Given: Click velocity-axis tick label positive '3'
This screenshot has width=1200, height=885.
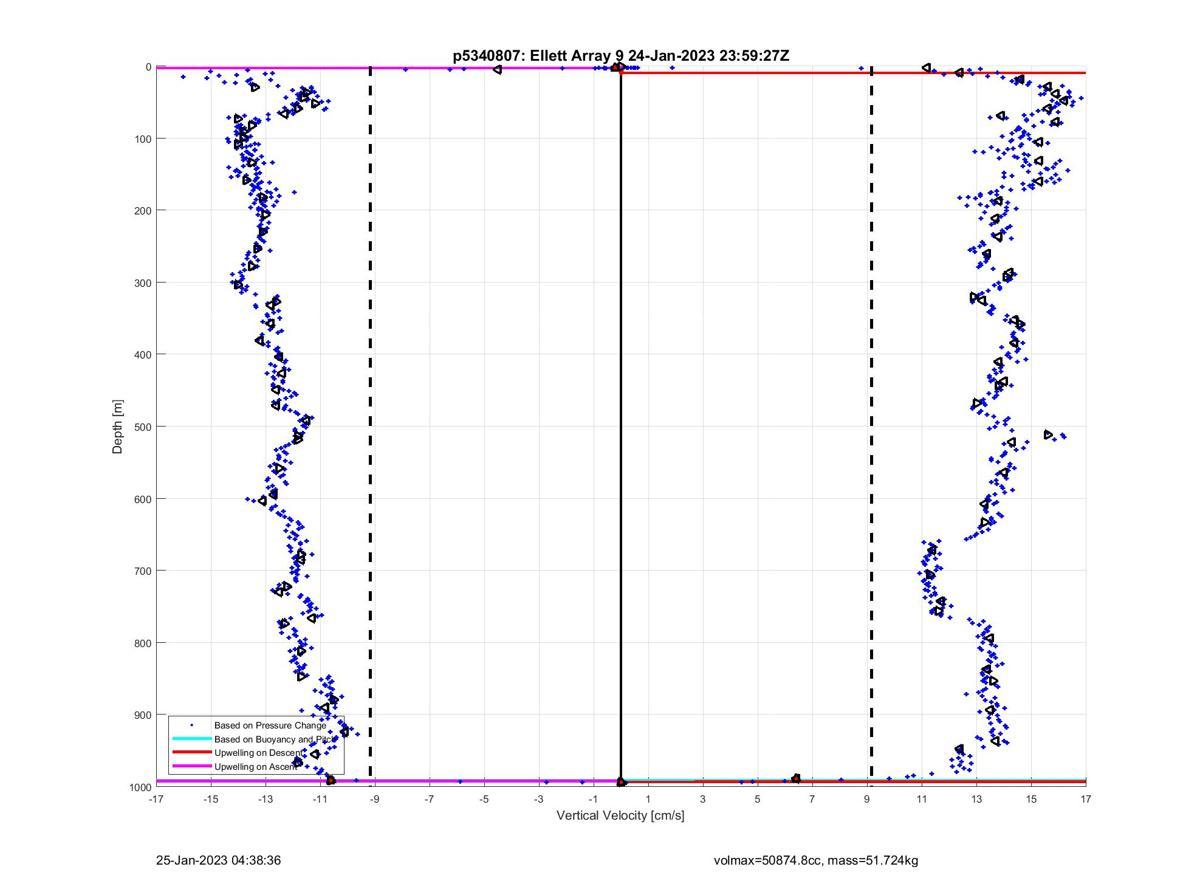Looking at the screenshot, I should tap(703, 799).
